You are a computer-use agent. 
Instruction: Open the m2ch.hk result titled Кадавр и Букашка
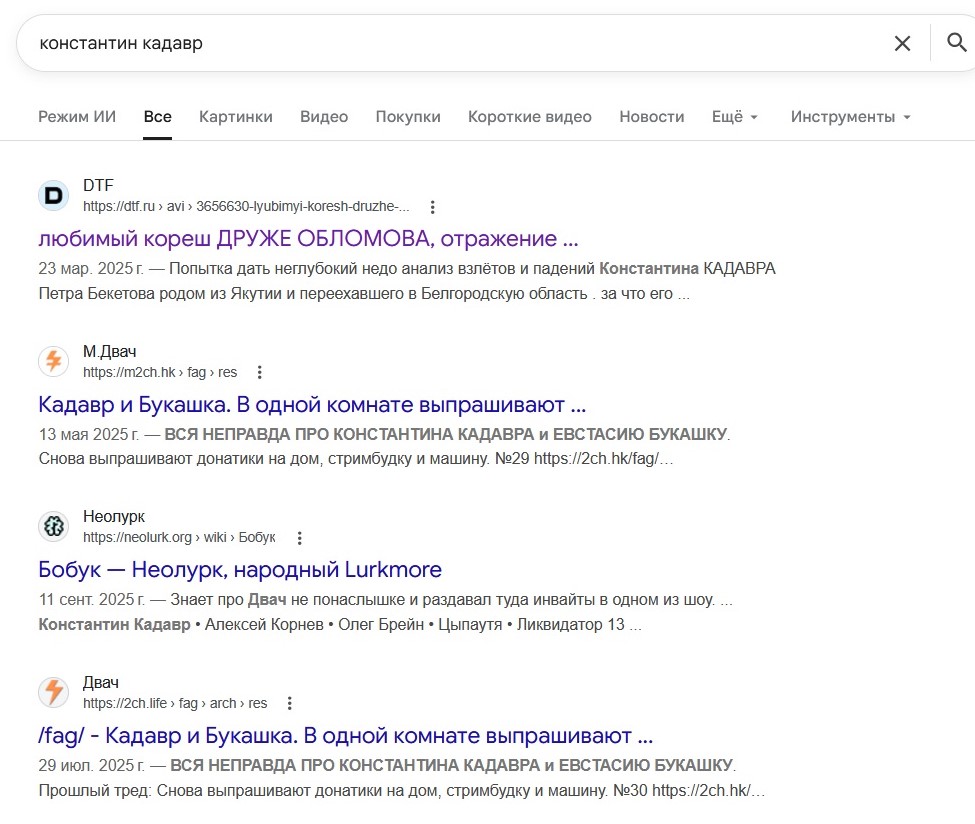312,405
